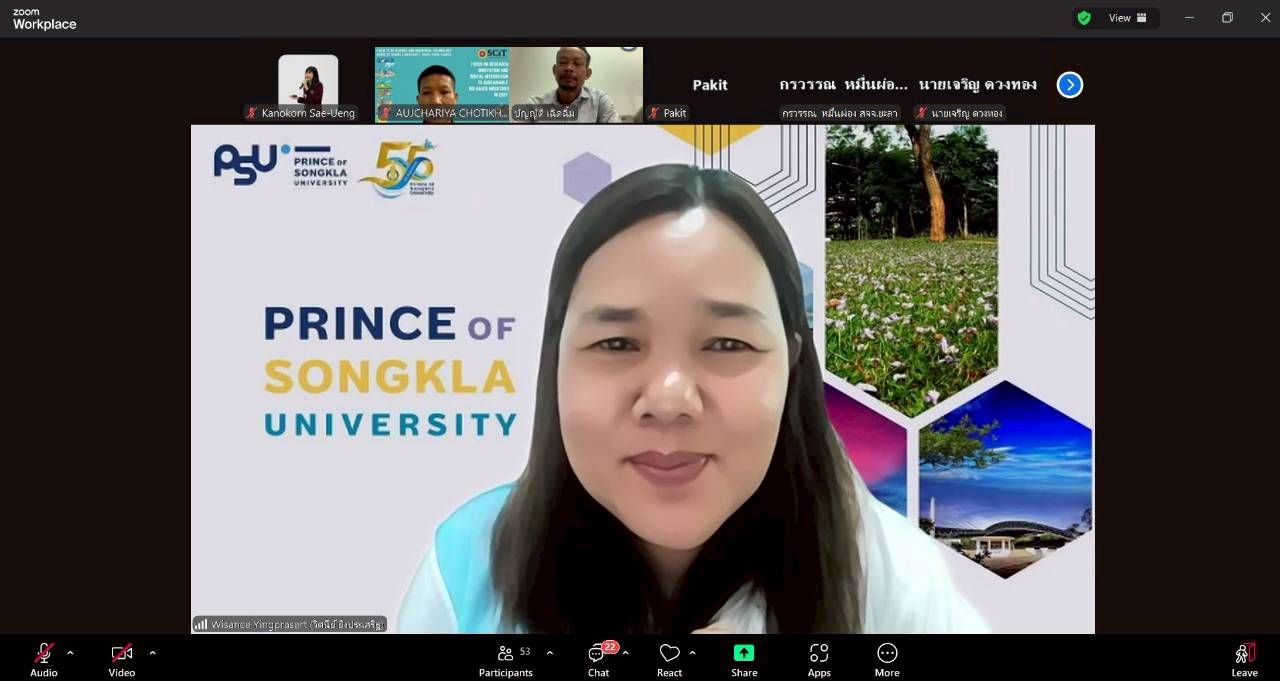Expand the React options caret
Screen dimensions: 1280x681
692,653
